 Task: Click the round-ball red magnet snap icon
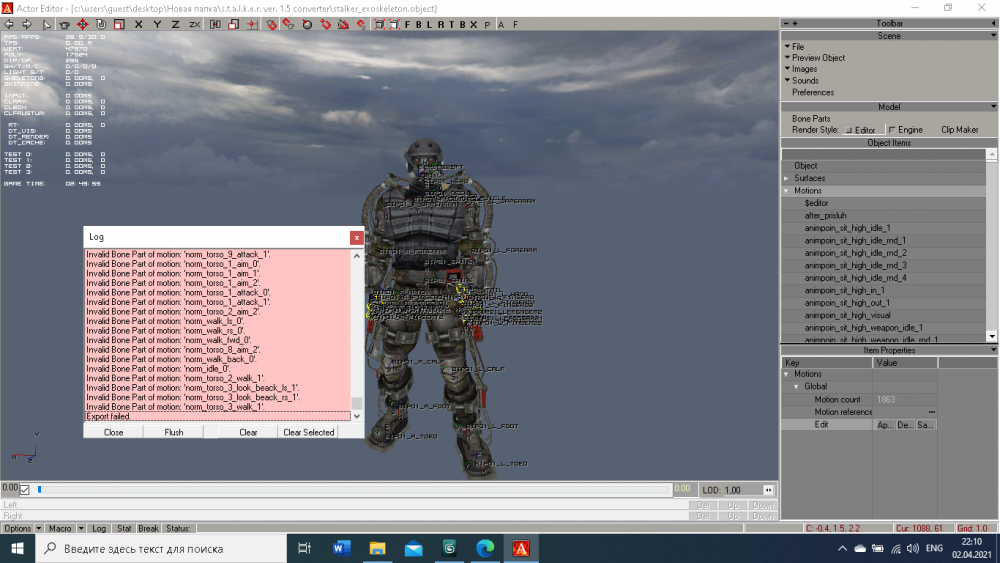click(307, 24)
